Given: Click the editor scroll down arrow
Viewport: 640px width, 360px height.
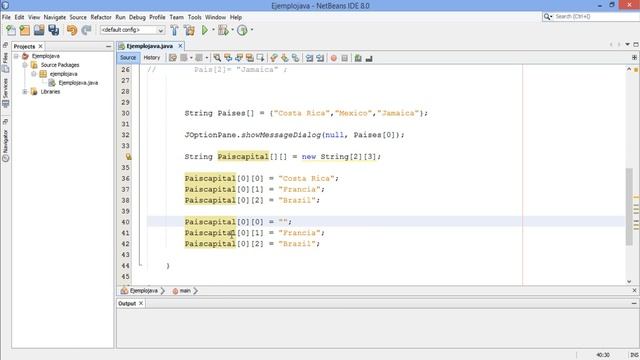Looking at the screenshot, I should pos(629,281).
